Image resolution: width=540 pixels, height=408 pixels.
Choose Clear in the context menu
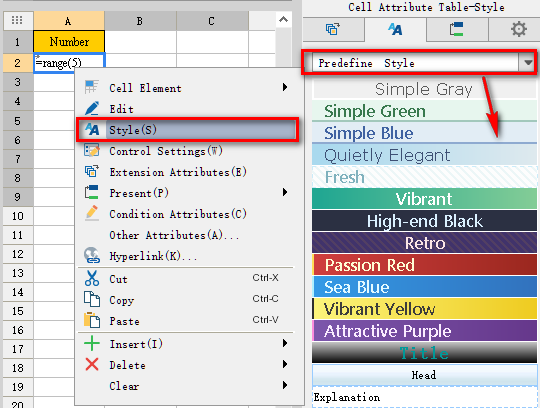187,386
